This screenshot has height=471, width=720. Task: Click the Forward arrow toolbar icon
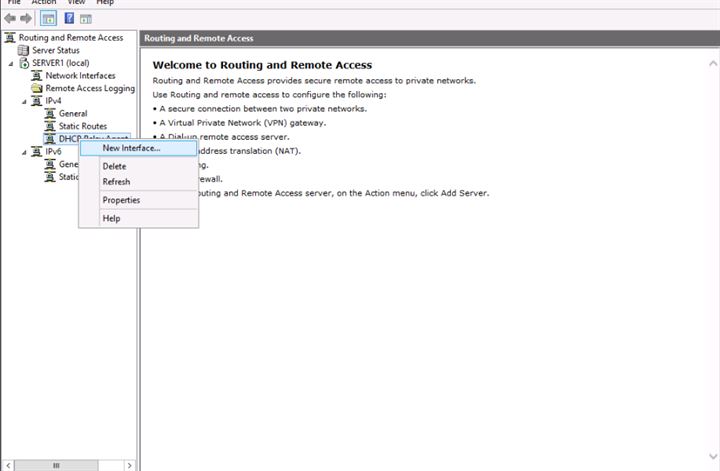point(25,19)
